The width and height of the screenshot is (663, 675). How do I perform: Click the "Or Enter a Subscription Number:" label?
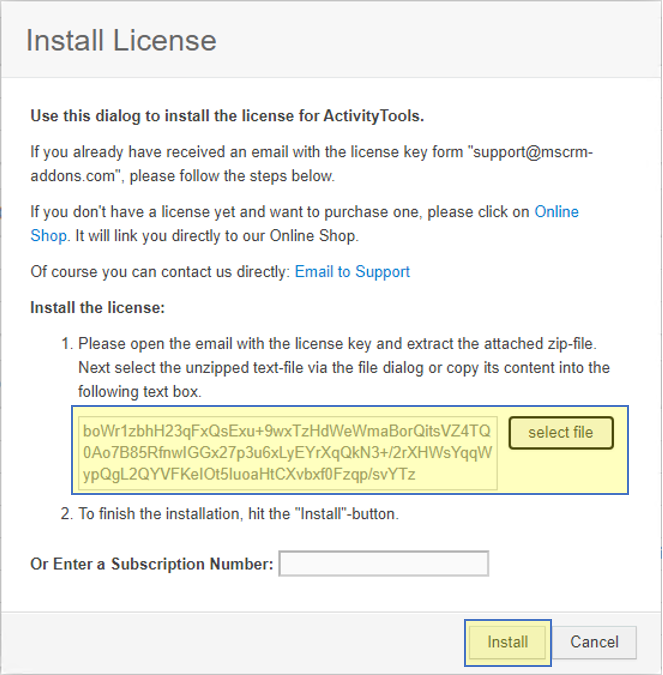[152, 564]
